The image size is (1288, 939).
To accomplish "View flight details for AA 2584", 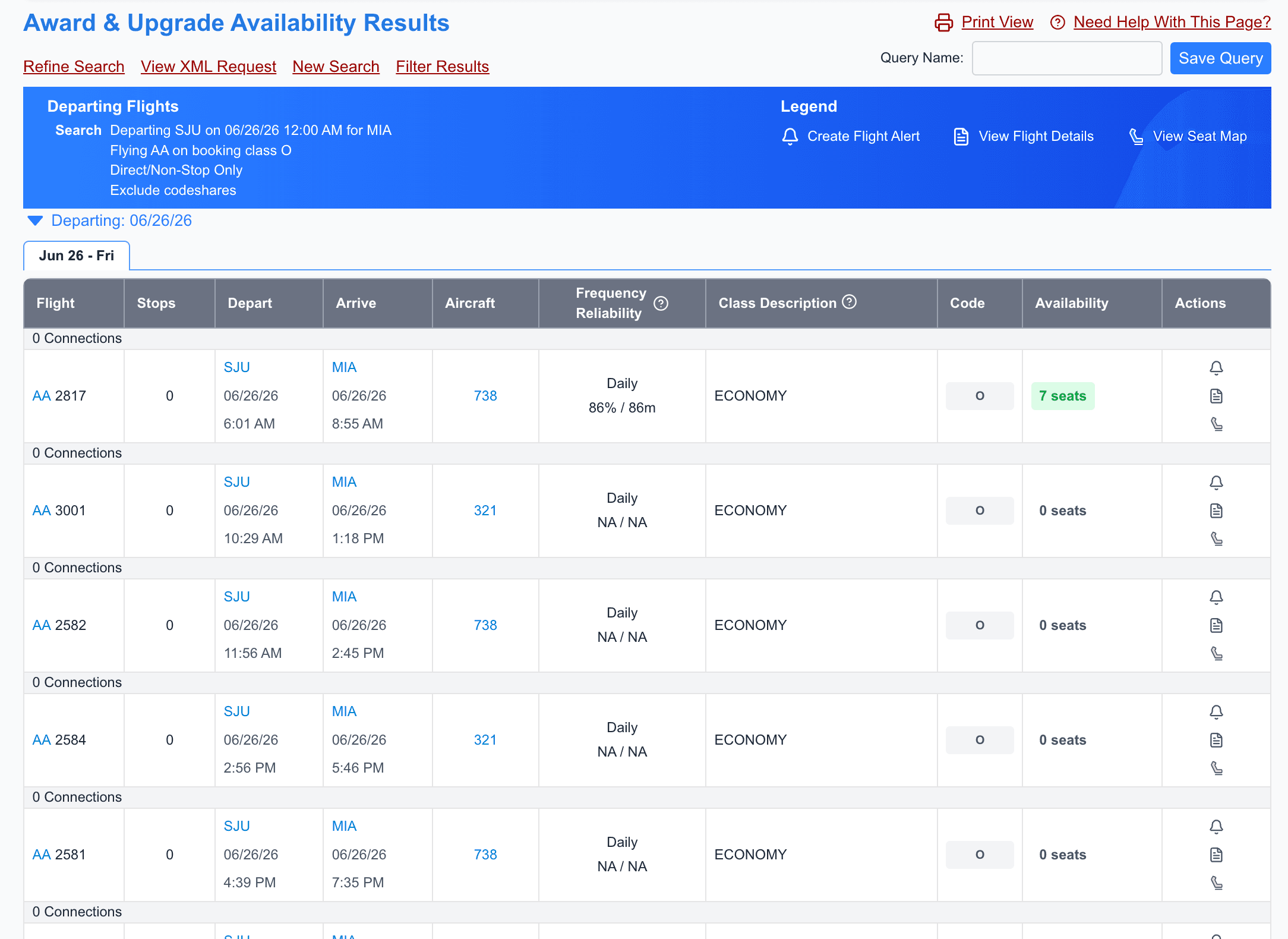I will (1216, 740).
